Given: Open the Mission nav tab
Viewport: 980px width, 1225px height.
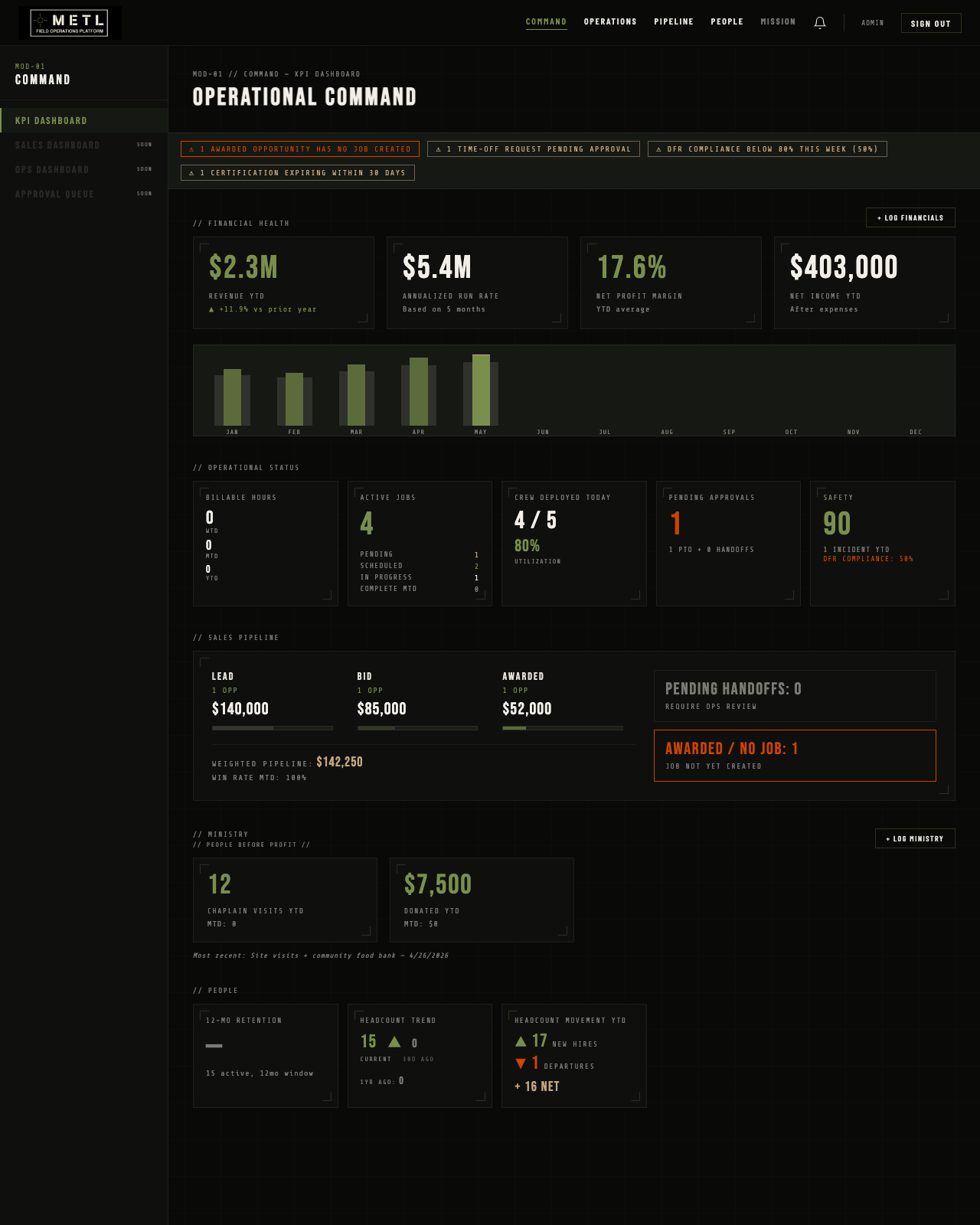Looking at the screenshot, I should click(778, 22).
